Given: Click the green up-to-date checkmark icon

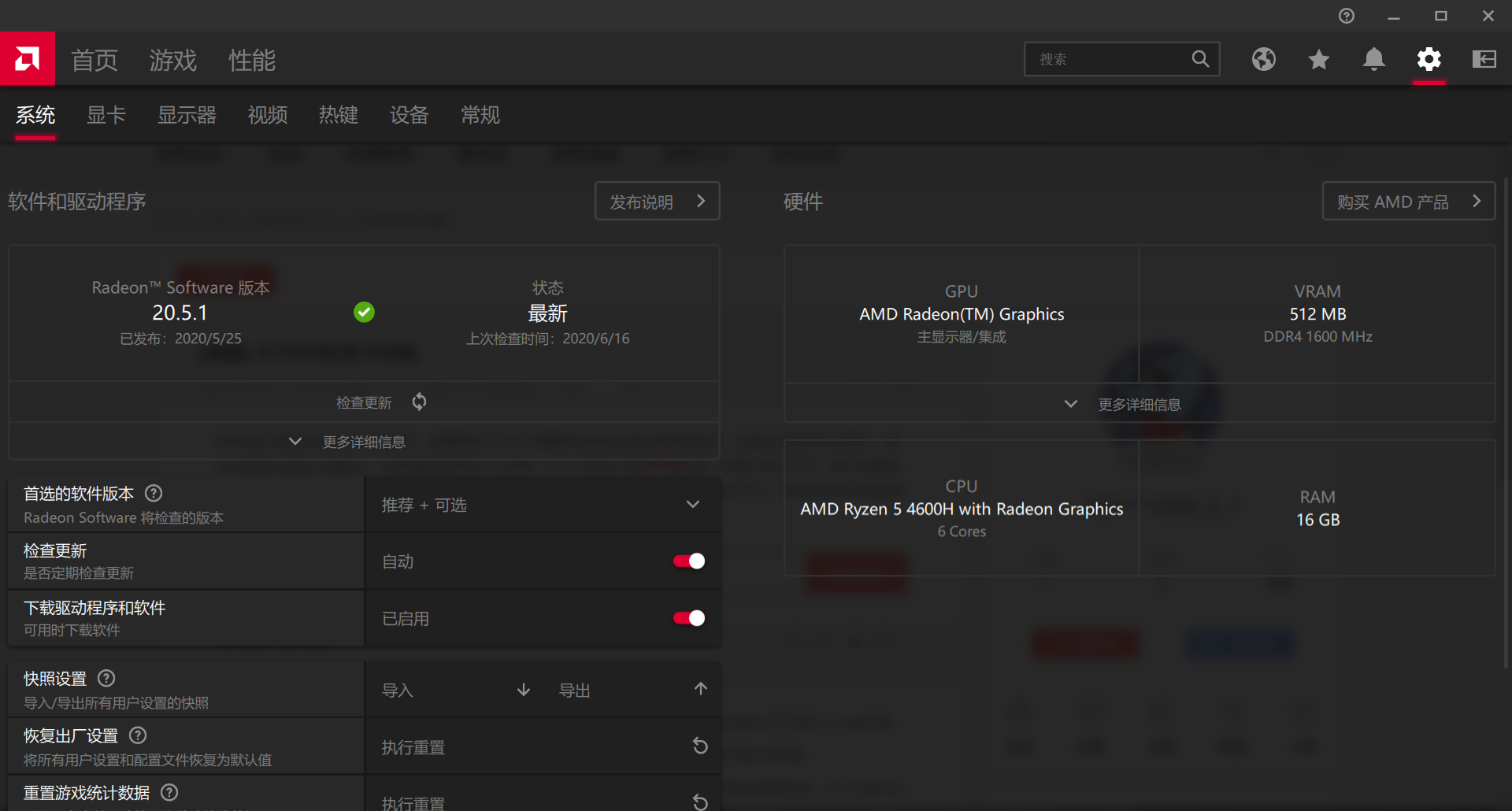Looking at the screenshot, I should click(364, 313).
